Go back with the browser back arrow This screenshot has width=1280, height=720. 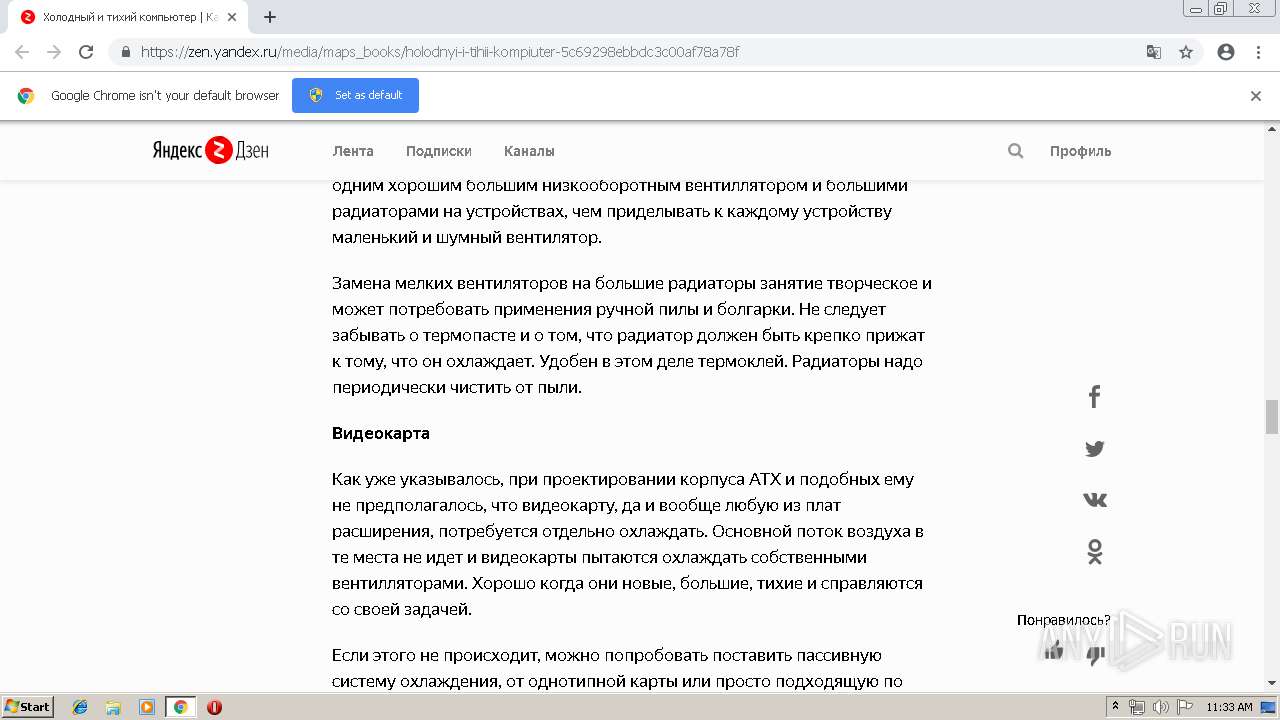[x=22, y=52]
